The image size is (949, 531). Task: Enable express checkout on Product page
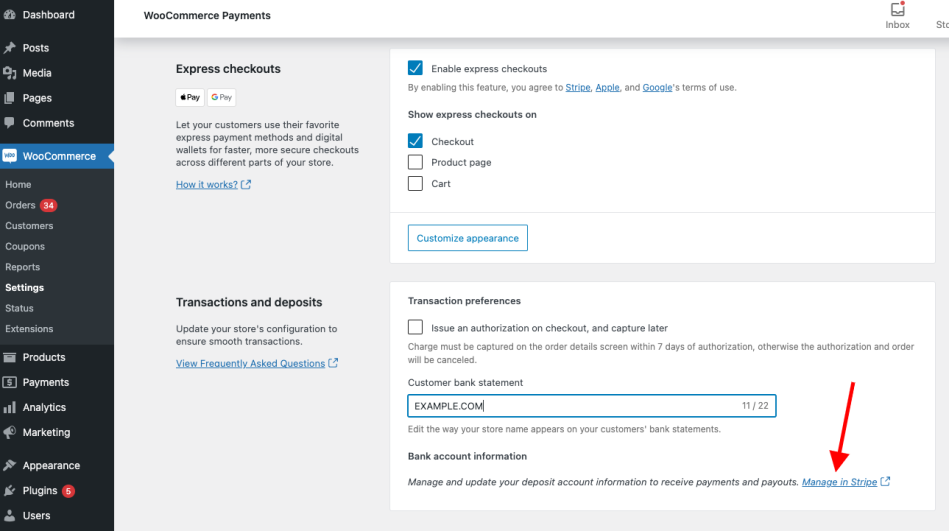tap(416, 162)
